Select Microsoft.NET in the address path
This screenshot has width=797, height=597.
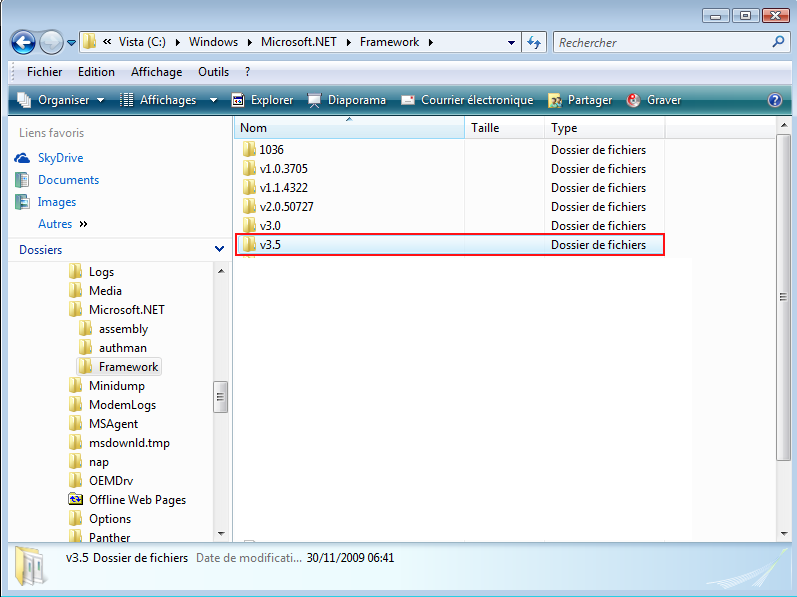(298, 42)
